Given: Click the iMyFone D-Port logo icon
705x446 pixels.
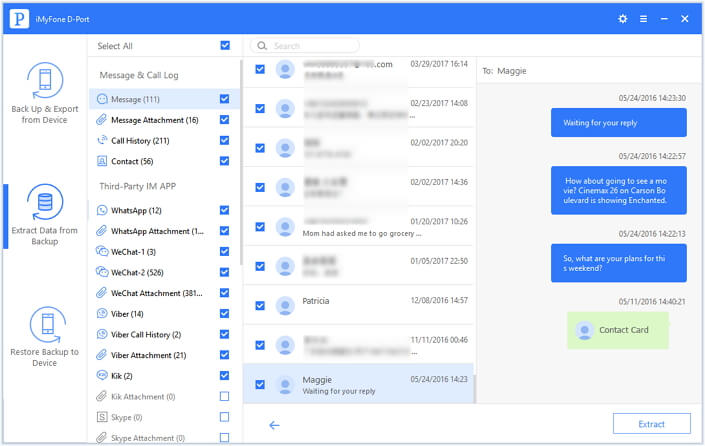Looking at the screenshot, I should click(19, 19).
